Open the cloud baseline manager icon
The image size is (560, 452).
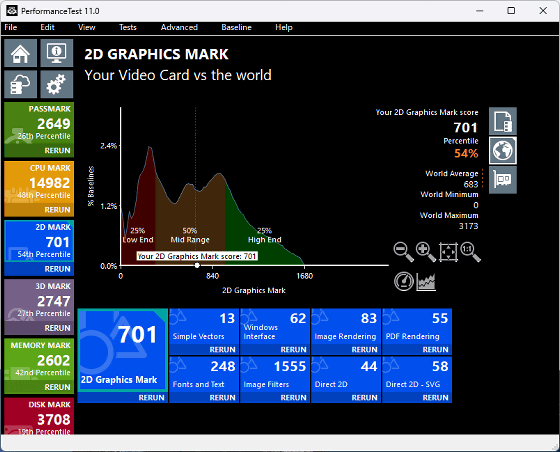tap(20, 84)
